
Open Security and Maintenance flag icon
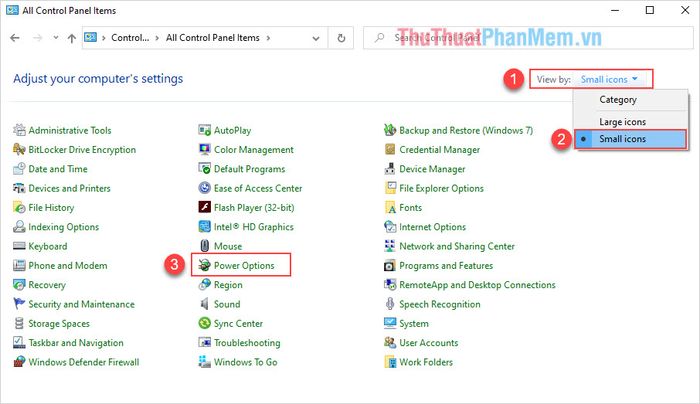[x=19, y=304]
